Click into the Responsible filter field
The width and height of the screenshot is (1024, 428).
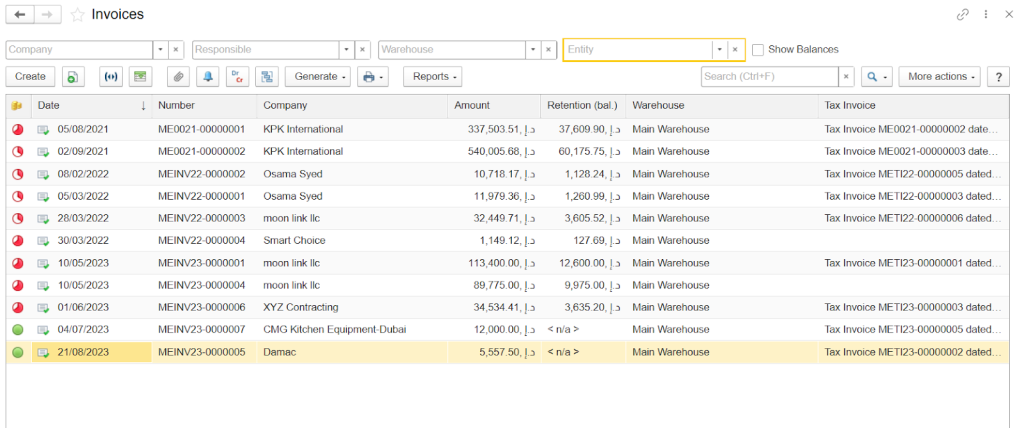click(266, 50)
